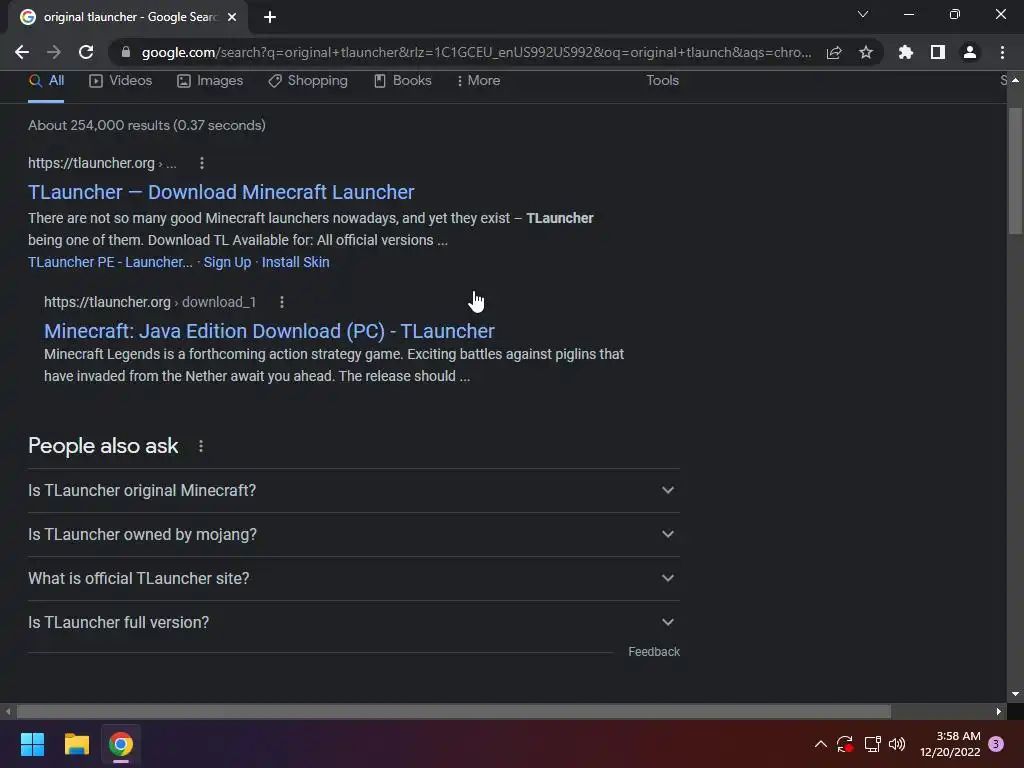Switch to Books results
Viewport: 1024px width, 768px height.
pyautogui.click(x=402, y=81)
